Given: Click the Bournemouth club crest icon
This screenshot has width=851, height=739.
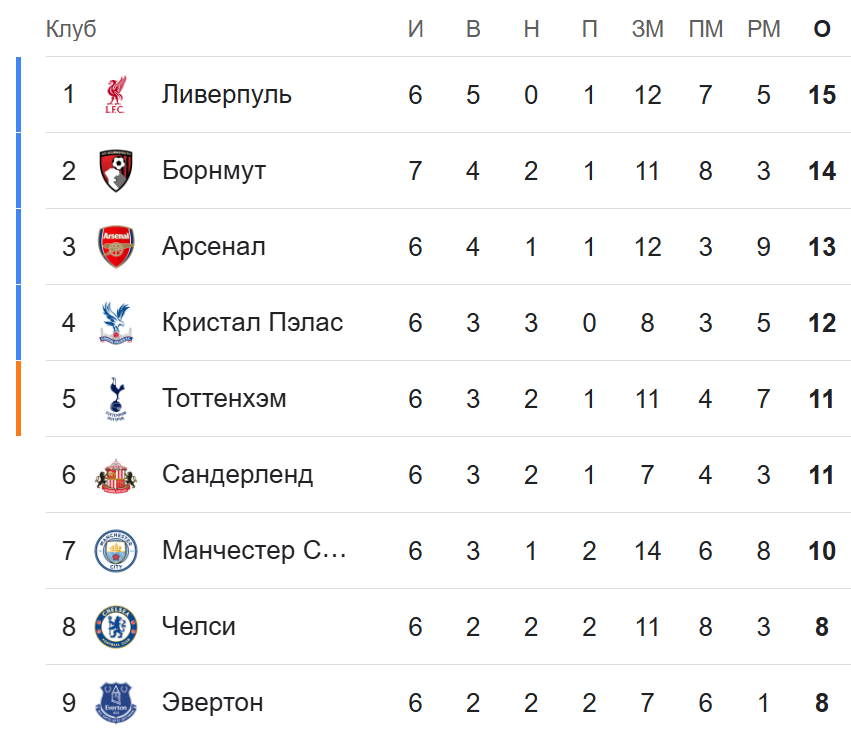Looking at the screenshot, I should (115, 171).
